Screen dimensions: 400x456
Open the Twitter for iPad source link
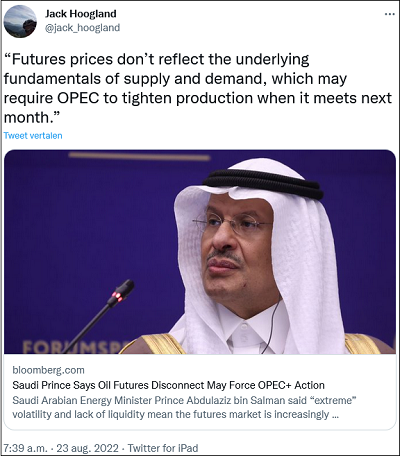pos(163,448)
